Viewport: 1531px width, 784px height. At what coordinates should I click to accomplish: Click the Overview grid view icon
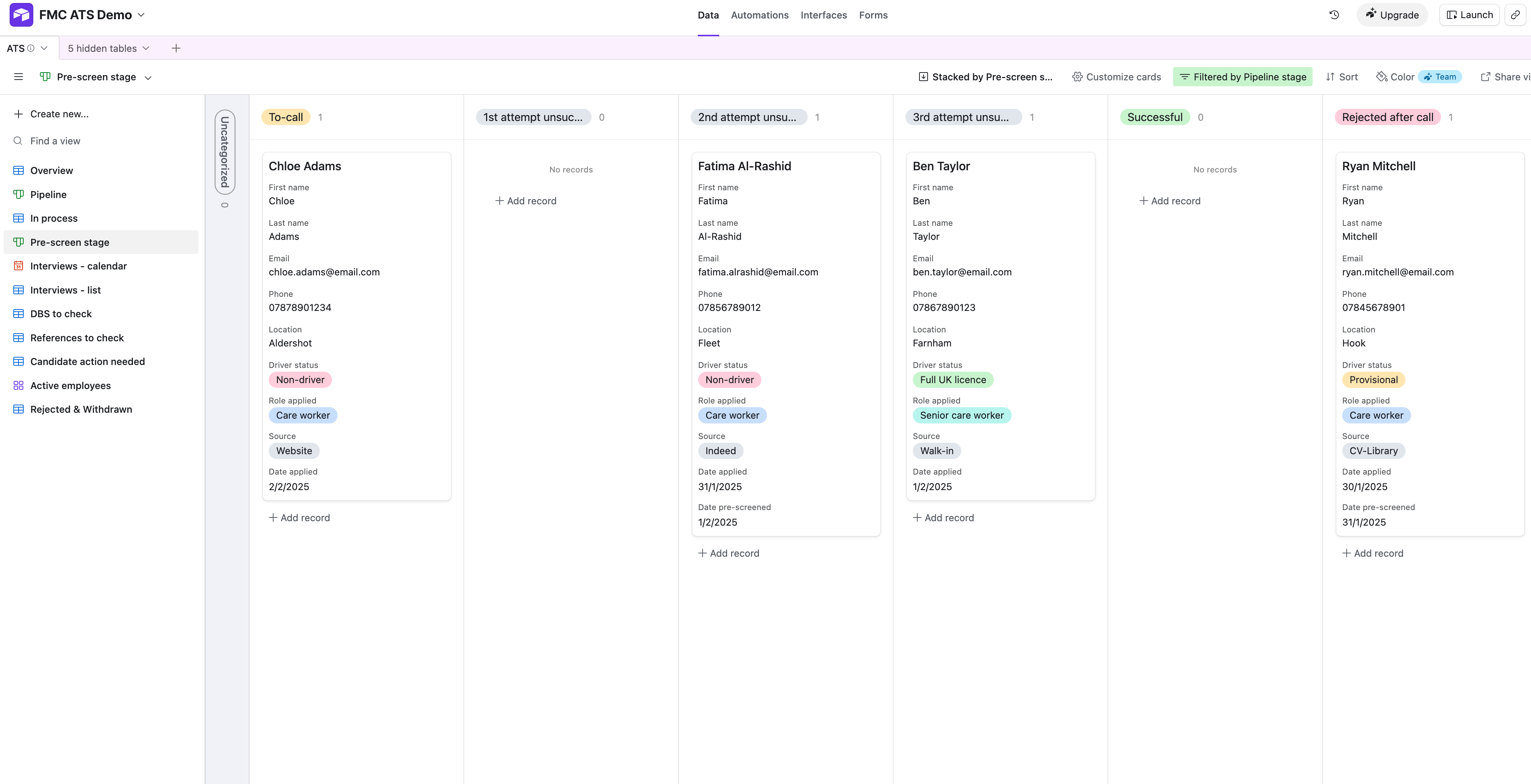click(19, 171)
